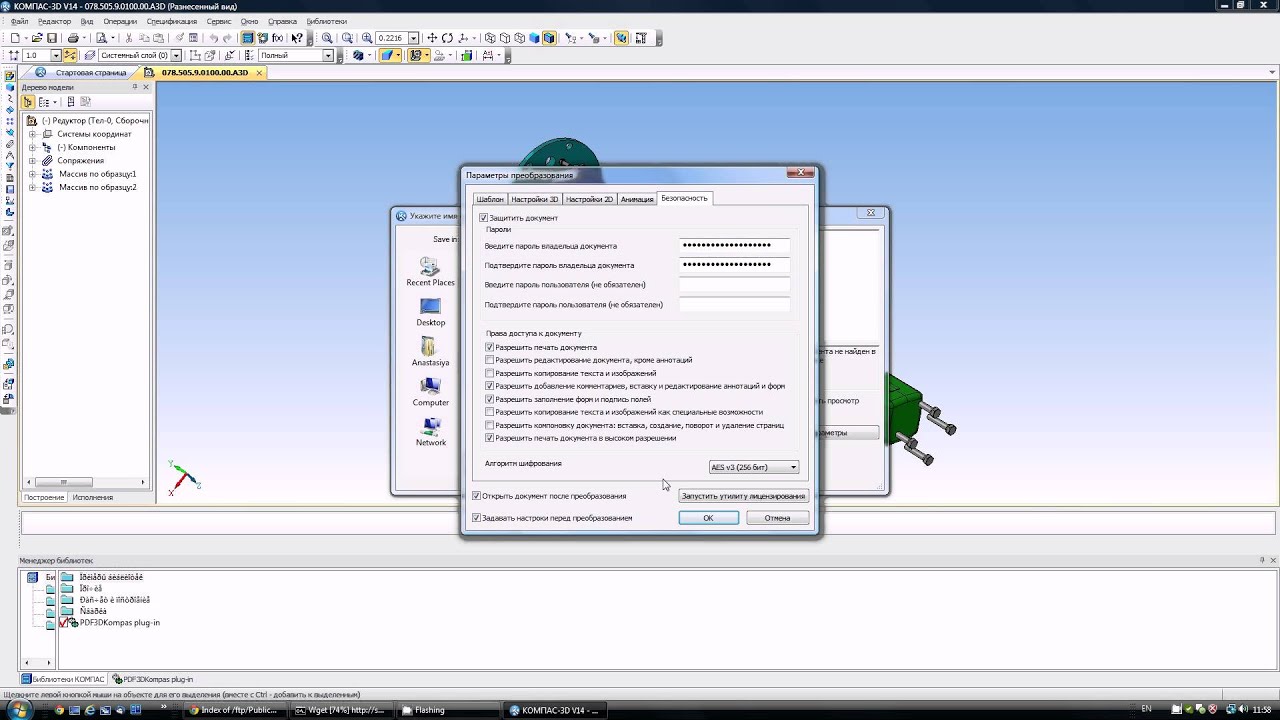
Task: Click the Library Manager icon in toolbar
Action: click(x=248, y=38)
